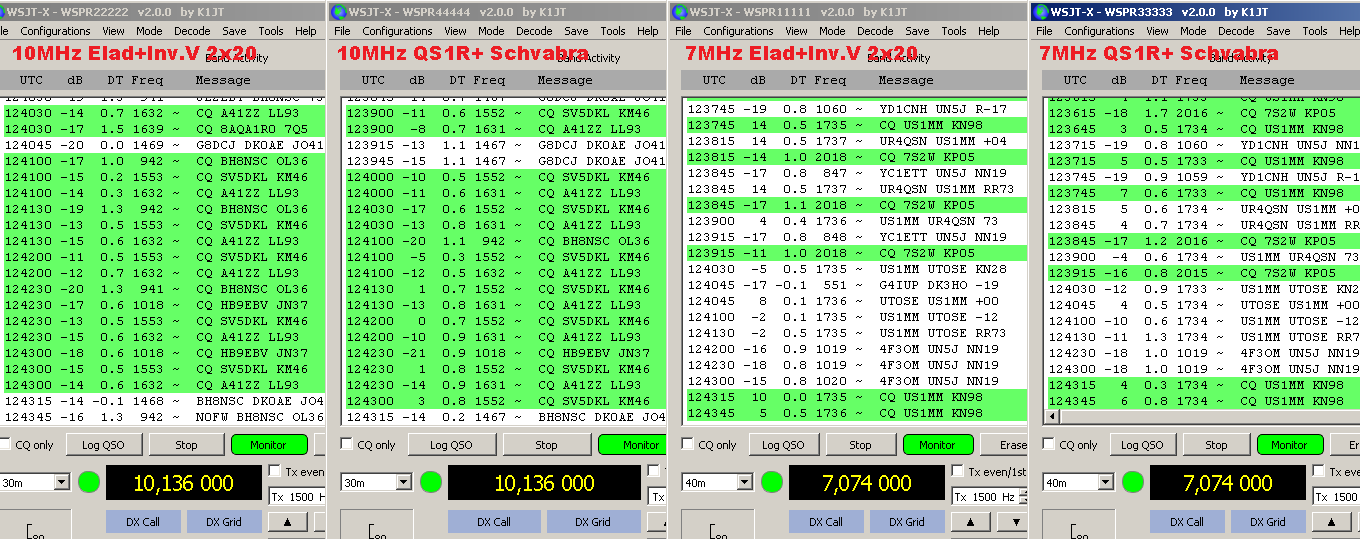Click the WSJT-X app icon in WSPR44444 title bar
This screenshot has height=539, width=1360.
[x=341, y=12]
